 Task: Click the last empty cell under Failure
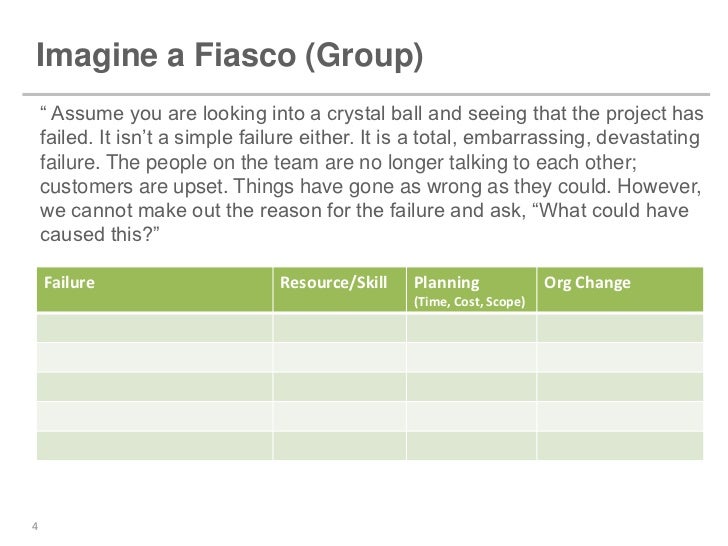pos(155,445)
